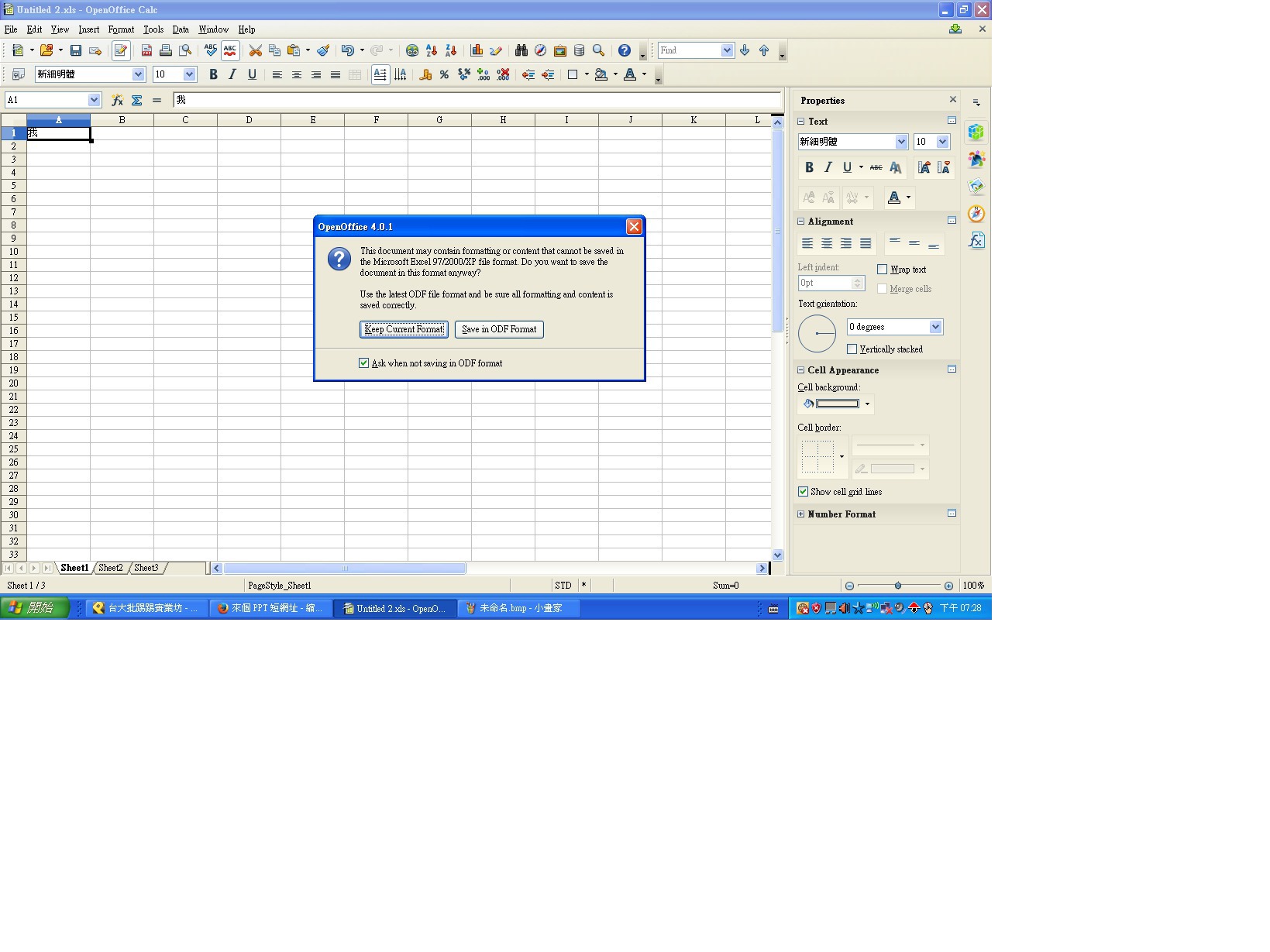Toggle Bold in the Properties Text panel

pos(809,167)
